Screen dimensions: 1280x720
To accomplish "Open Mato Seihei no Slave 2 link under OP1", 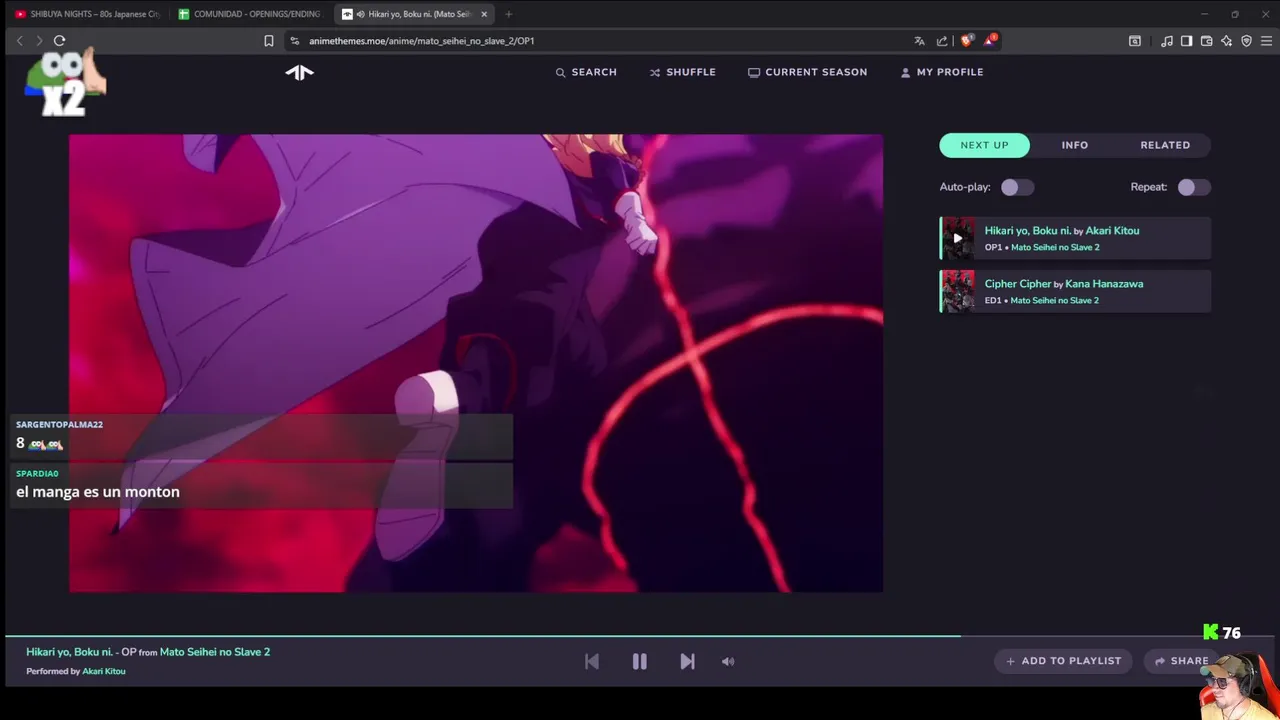I will point(1055,247).
